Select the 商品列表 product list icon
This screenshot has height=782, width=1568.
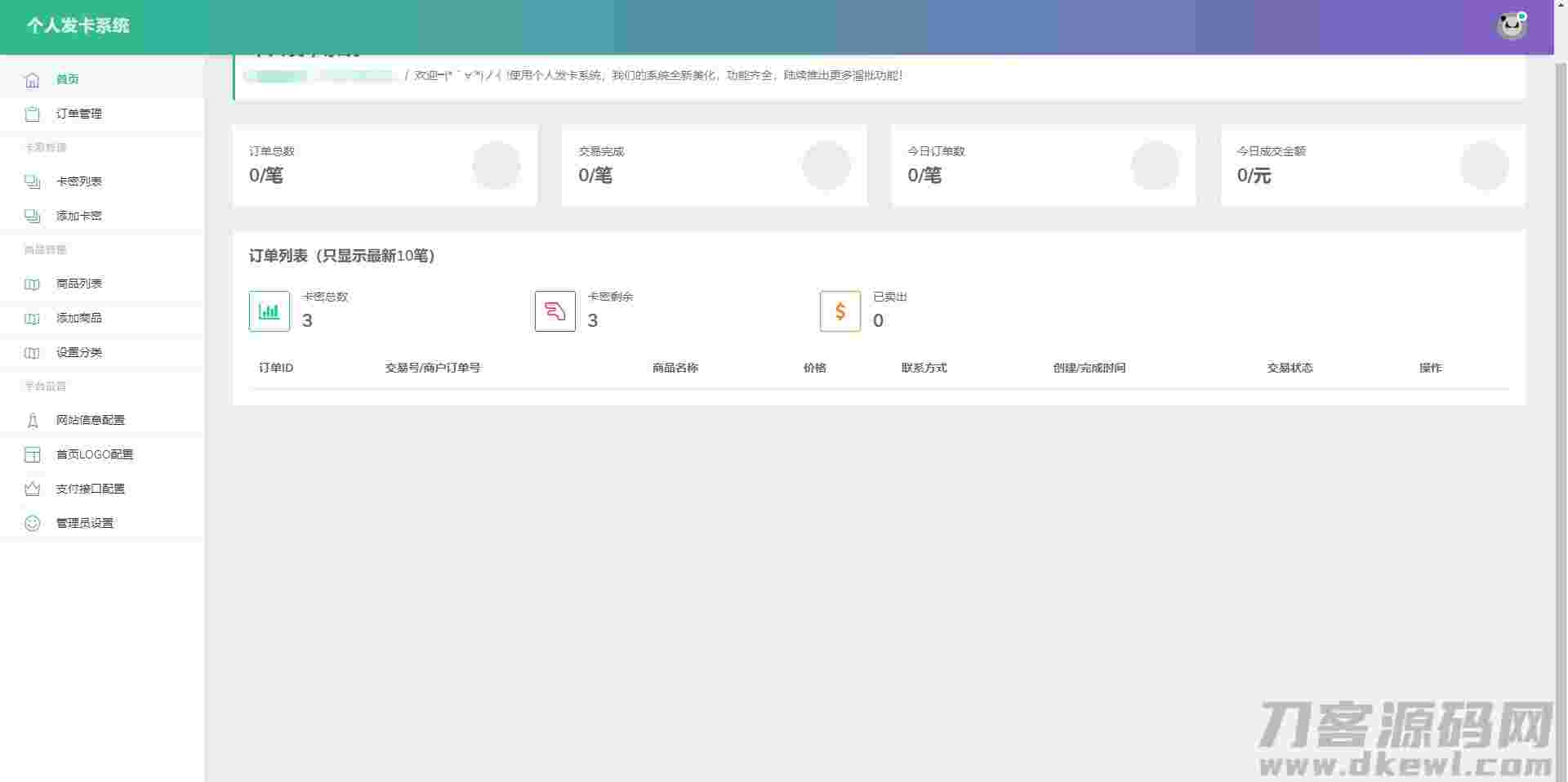tap(32, 284)
